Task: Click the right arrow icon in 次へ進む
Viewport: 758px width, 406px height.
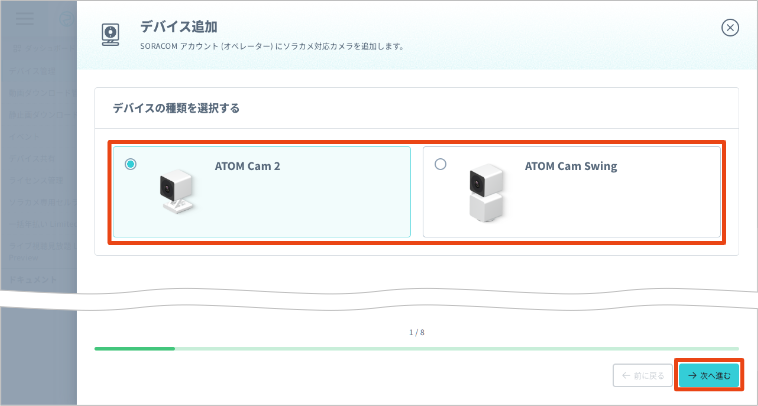Action: coord(691,375)
